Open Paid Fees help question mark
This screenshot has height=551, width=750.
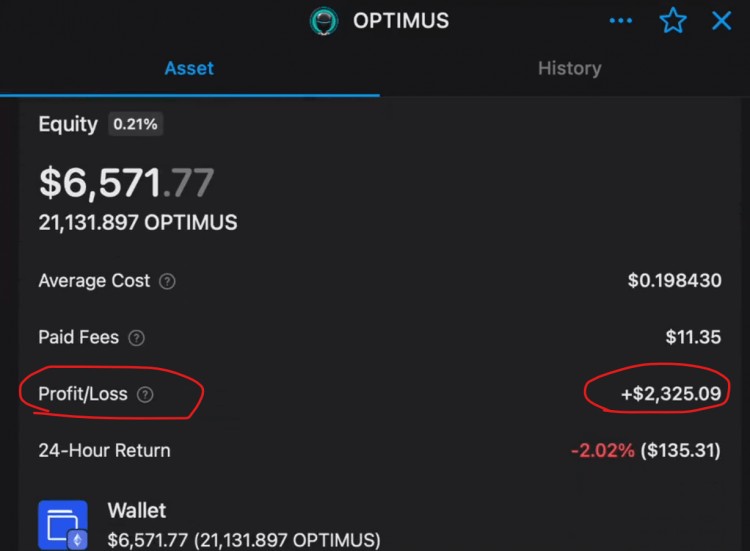click(136, 338)
